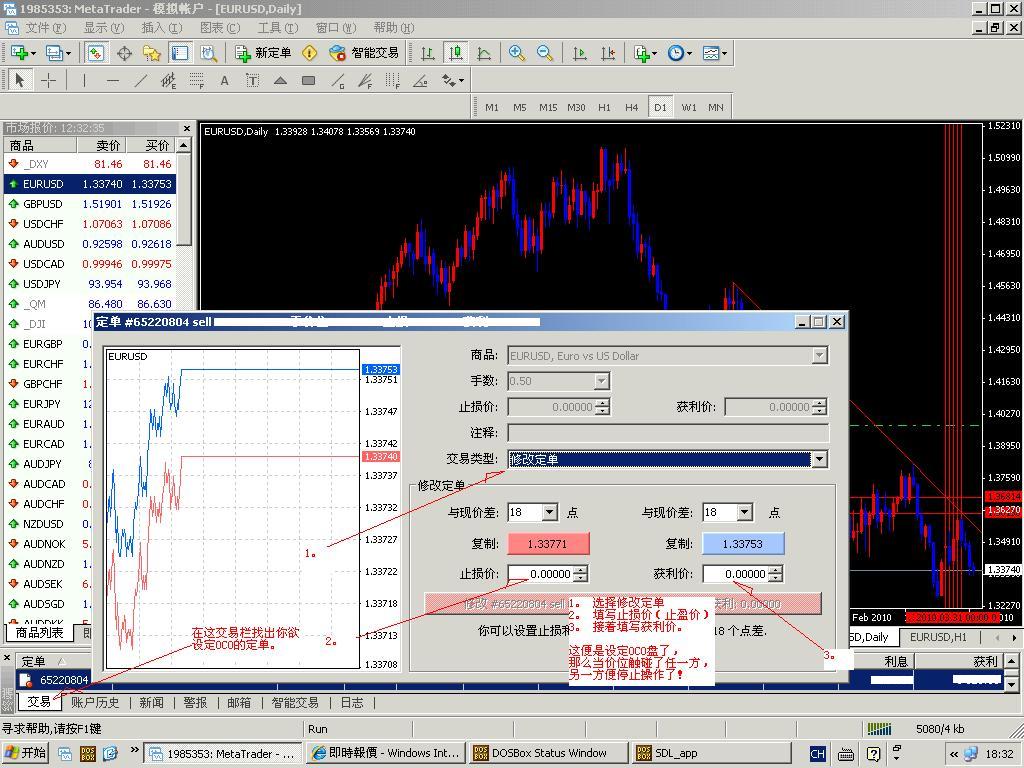Select the equidistant channel tool
The width and height of the screenshot is (1024, 768).
pyautogui.click(x=168, y=80)
